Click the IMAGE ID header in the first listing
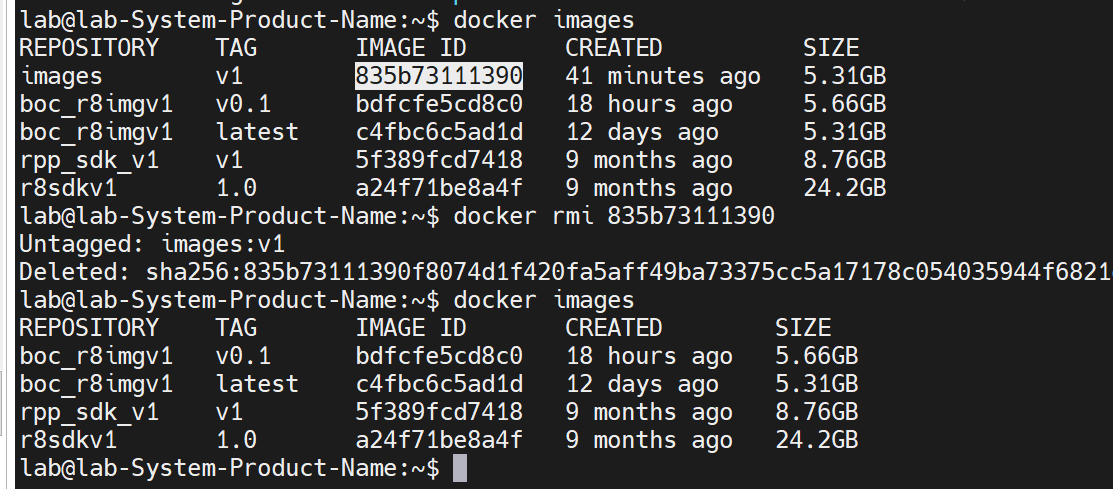This screenshot has width=1113, height=489. pyautogui.click(x=411, y=48)
